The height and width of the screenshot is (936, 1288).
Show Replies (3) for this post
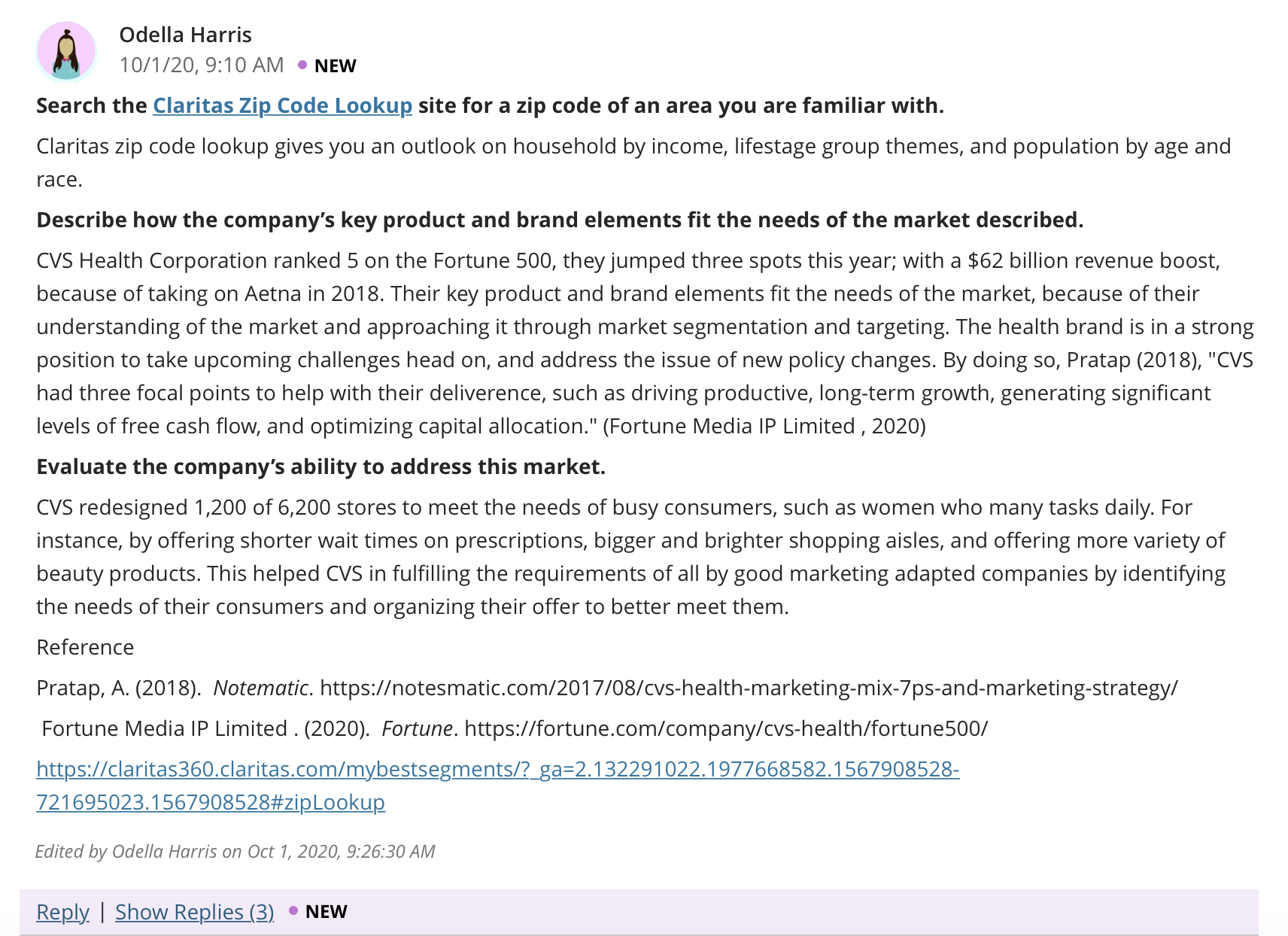click(194, 912)
